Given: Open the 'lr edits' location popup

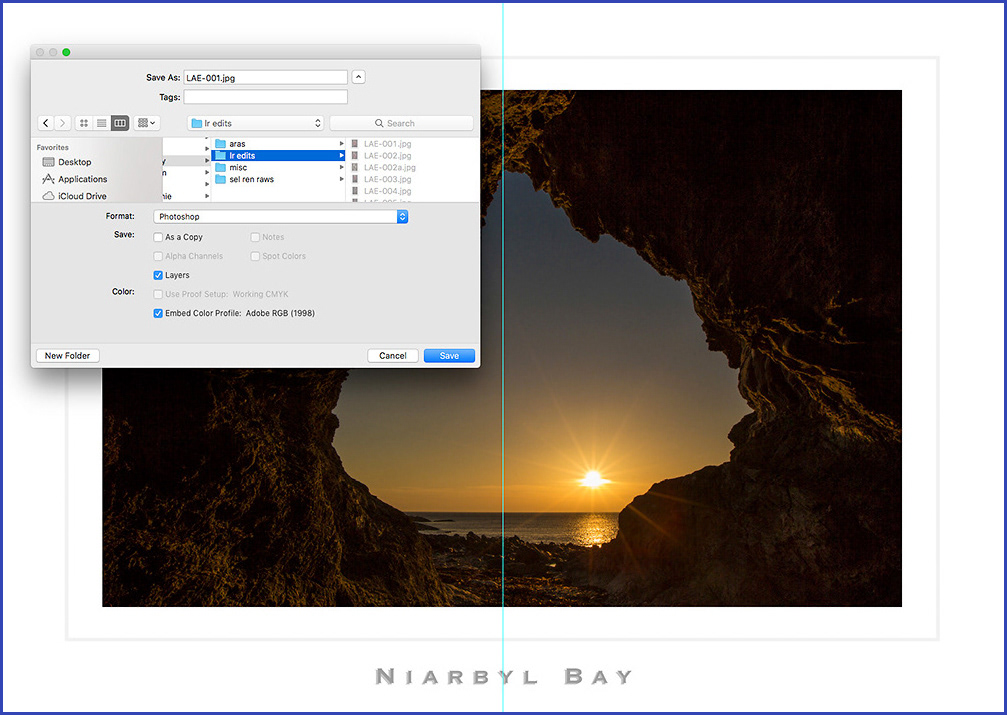Looking at the screenshot, I should (256, 123).
